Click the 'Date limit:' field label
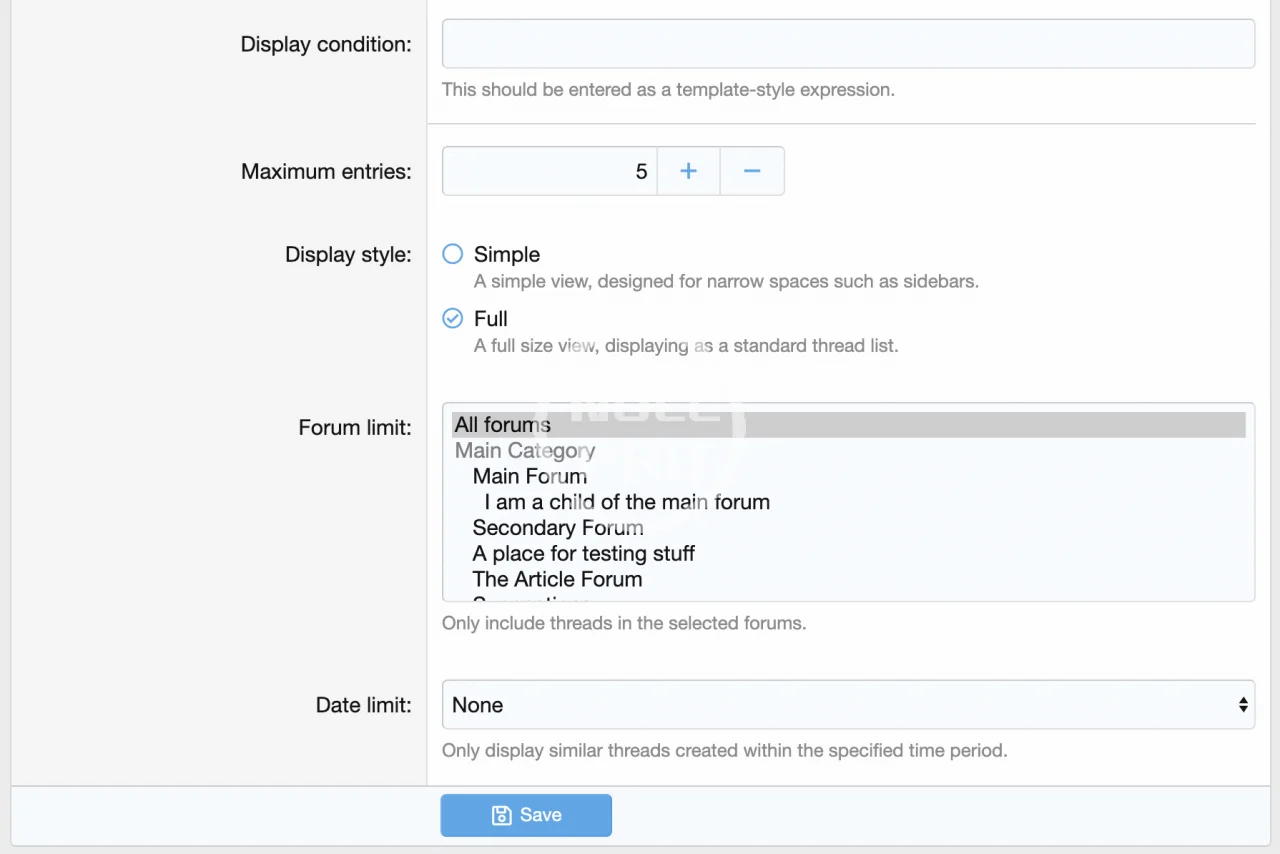 363,705
